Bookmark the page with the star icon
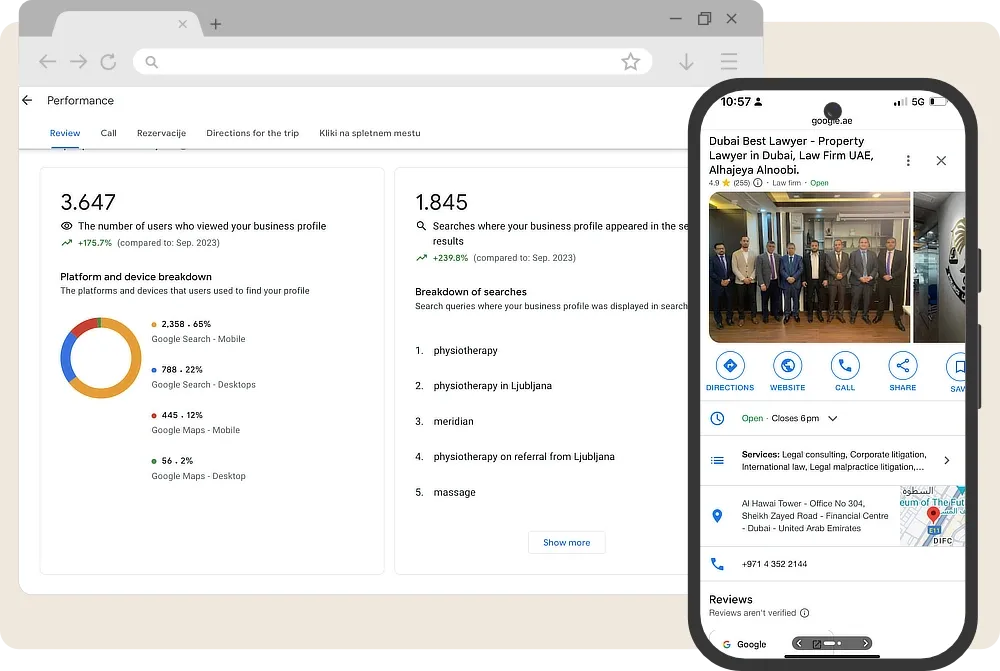Viewport: 1000px width, 671px height. tap(630, 62)
